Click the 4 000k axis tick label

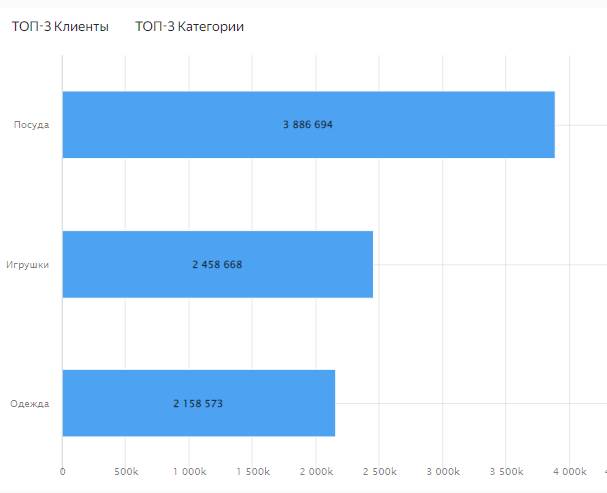click(x=570, y=470)
